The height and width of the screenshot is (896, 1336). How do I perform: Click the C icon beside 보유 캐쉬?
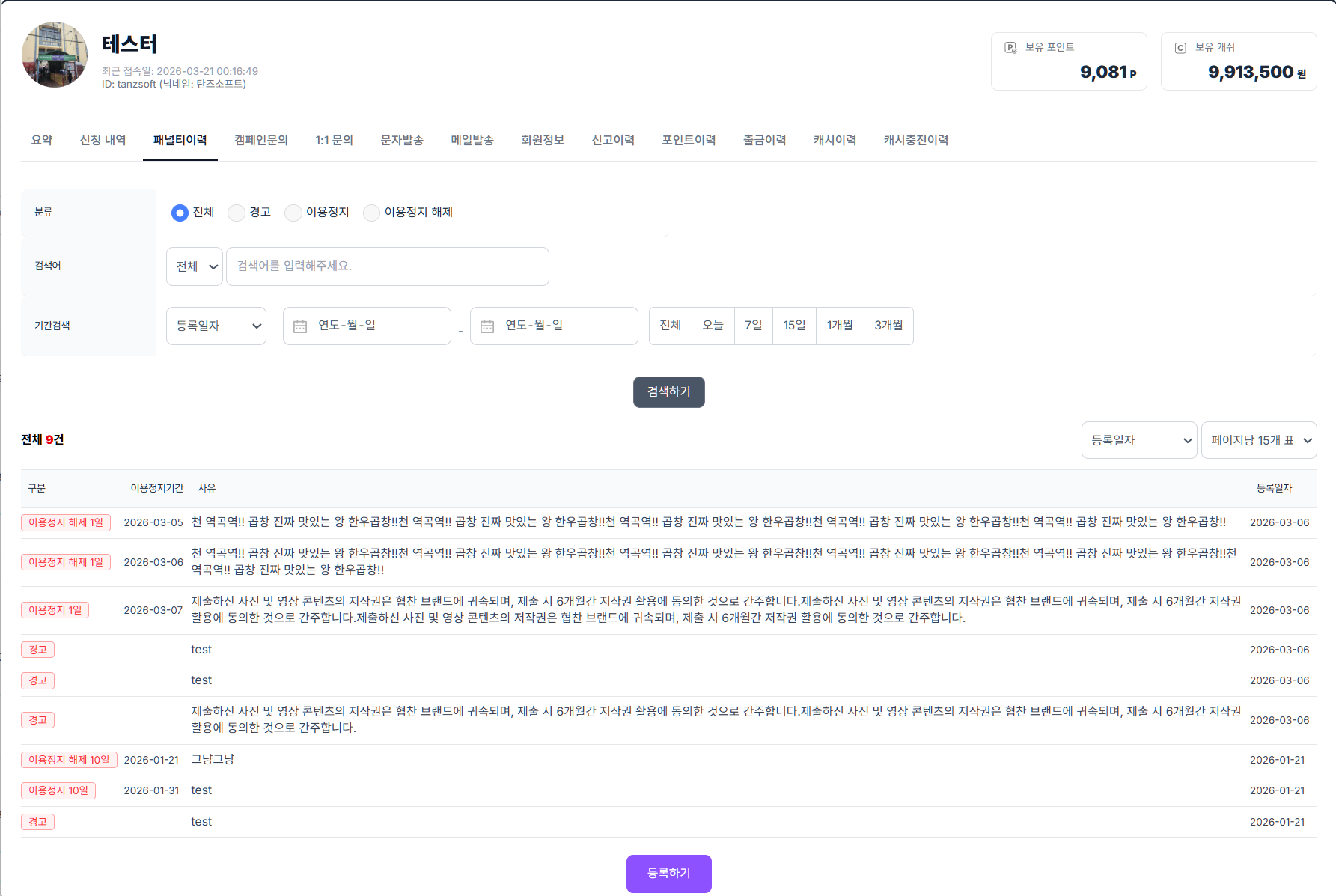[1180, 46]
